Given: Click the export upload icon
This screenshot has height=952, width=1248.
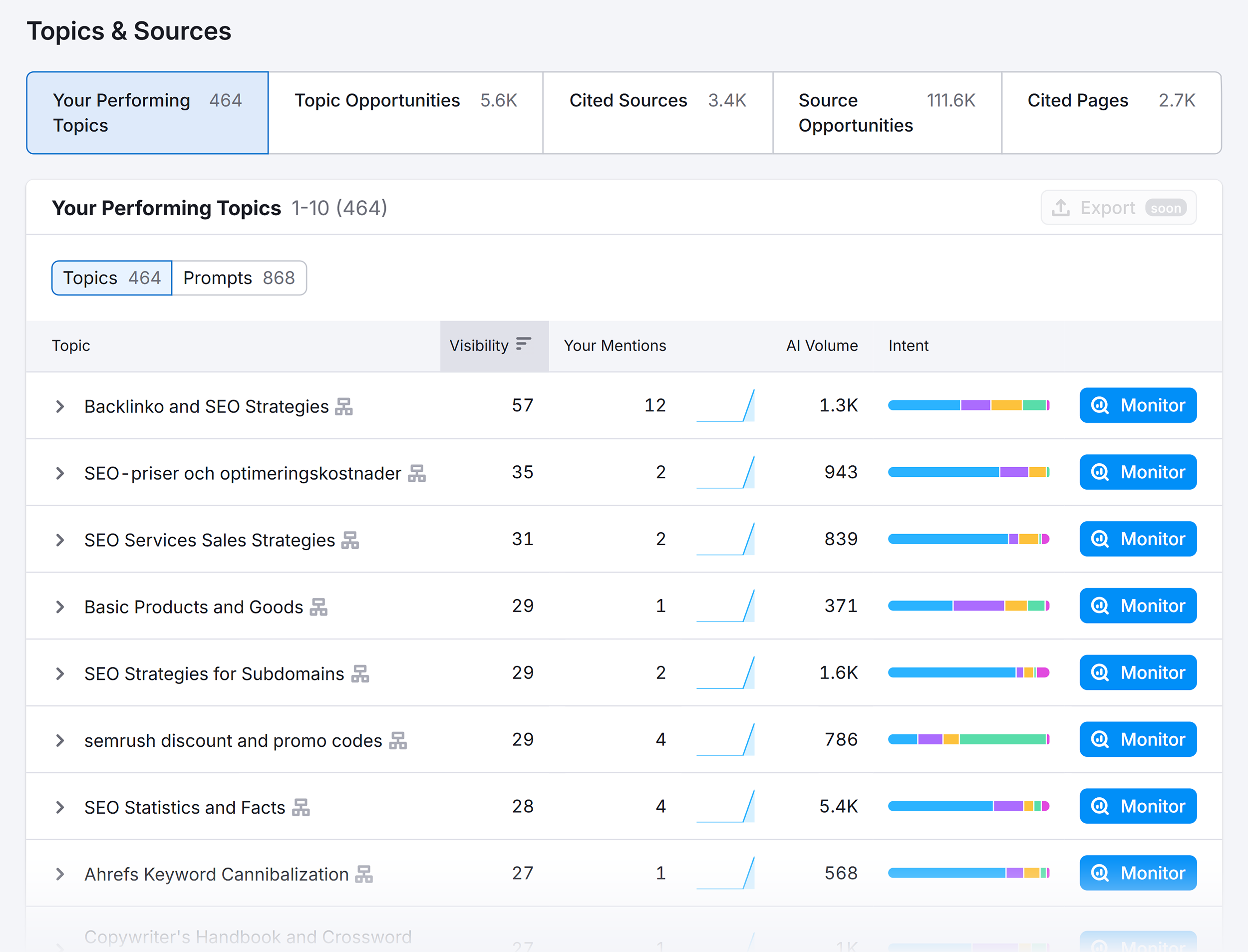Looking at the screenshot, I should (x=1062, y=207).
